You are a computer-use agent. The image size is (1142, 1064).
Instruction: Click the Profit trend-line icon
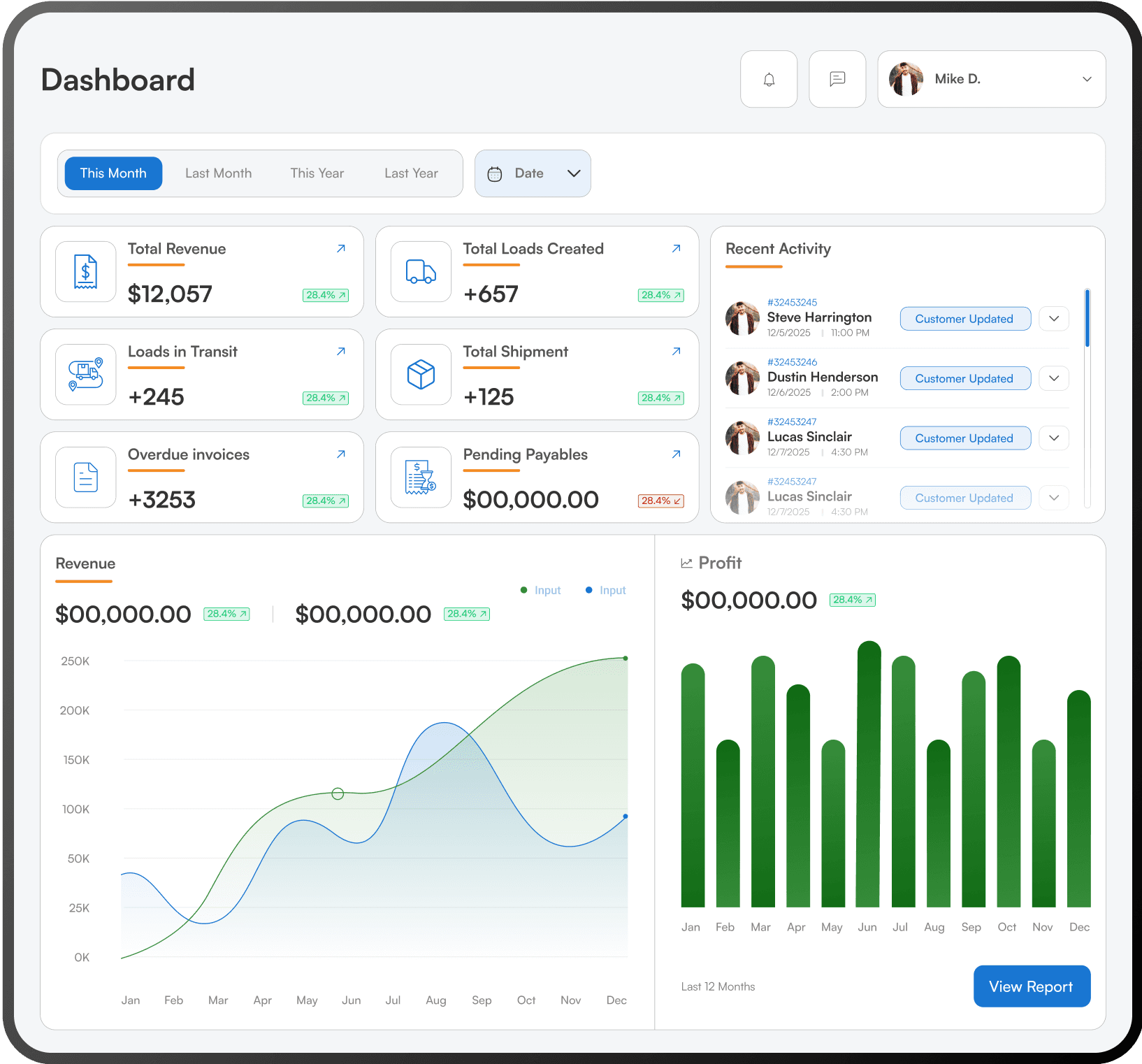[x=687, y=562]
